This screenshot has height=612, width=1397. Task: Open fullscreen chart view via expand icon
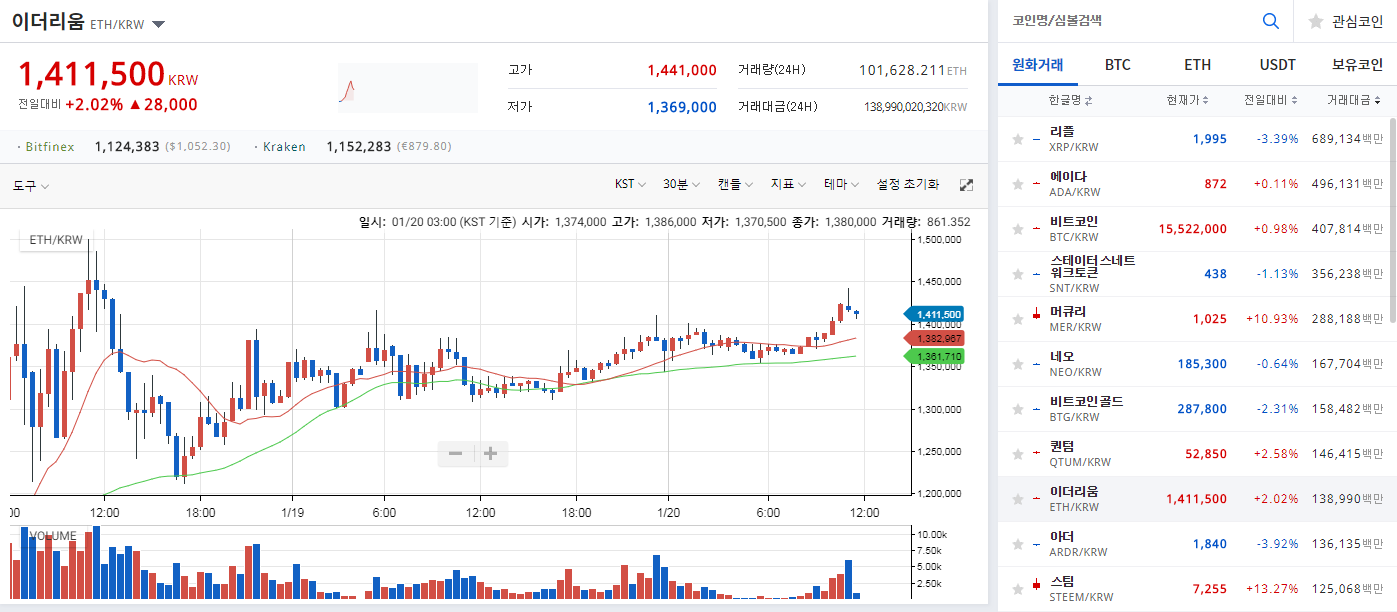(965, 184)
